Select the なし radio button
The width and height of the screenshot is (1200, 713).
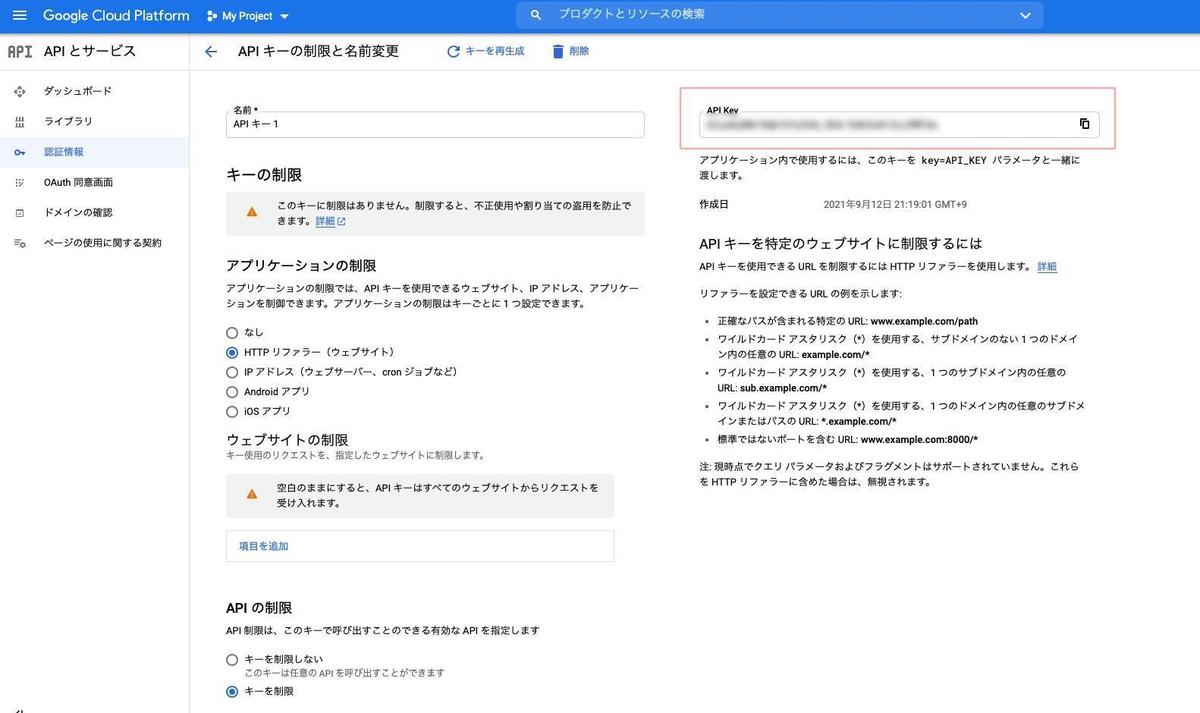tap(232, 332)
